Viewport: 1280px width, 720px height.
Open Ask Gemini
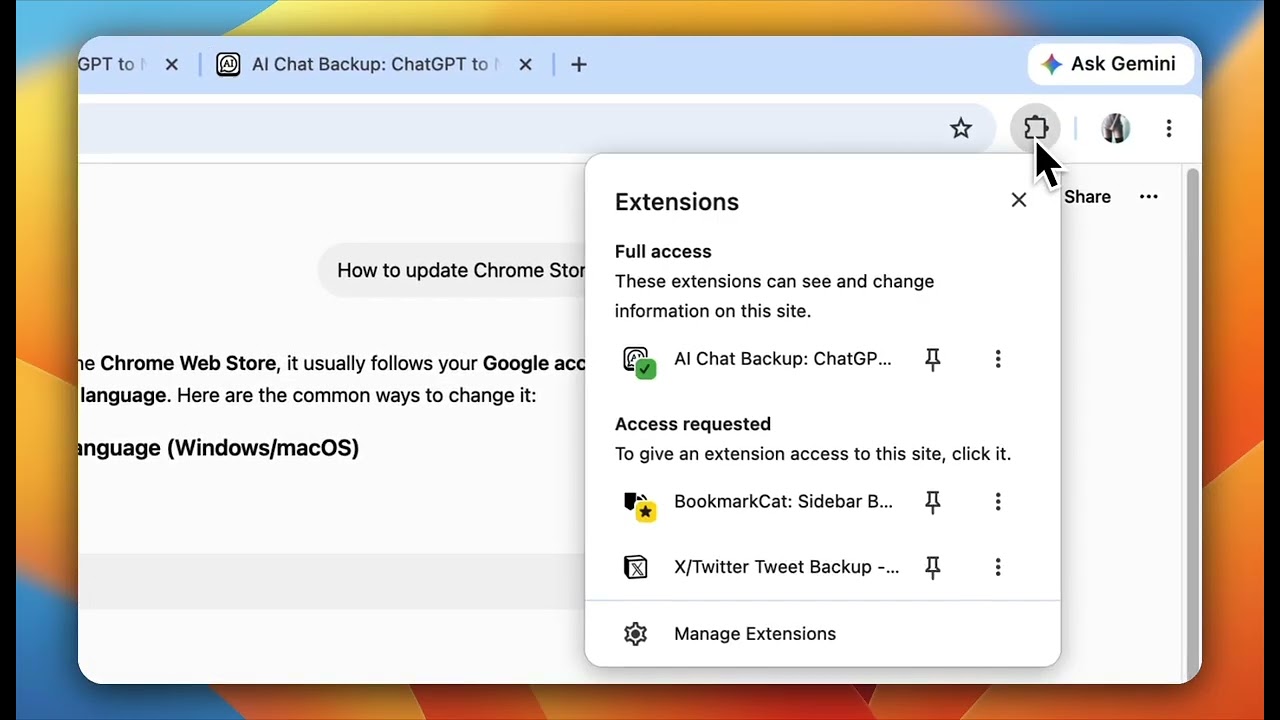coord(1110,64)
